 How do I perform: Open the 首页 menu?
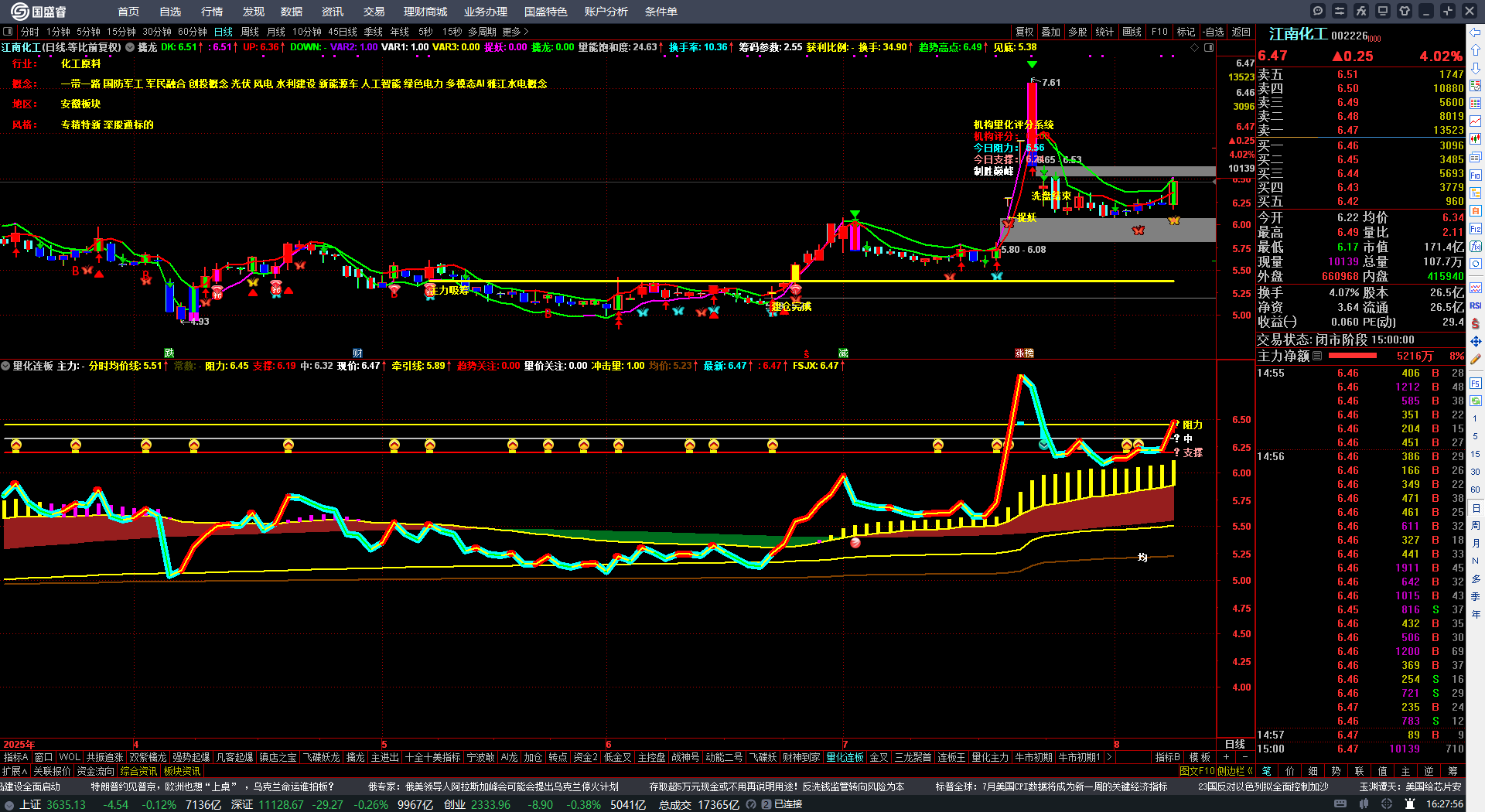point(128,12)
